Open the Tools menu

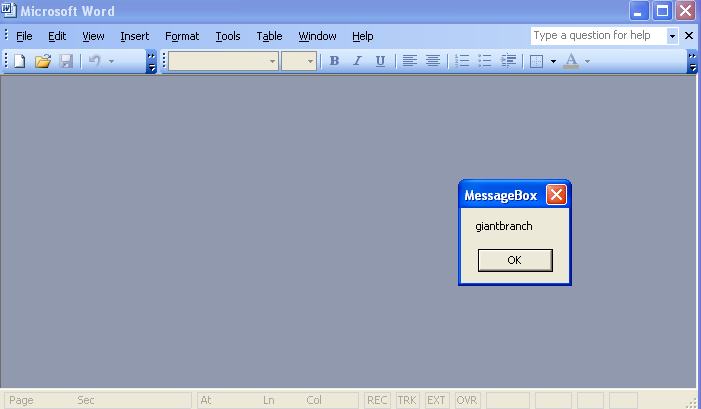[228, 36]
